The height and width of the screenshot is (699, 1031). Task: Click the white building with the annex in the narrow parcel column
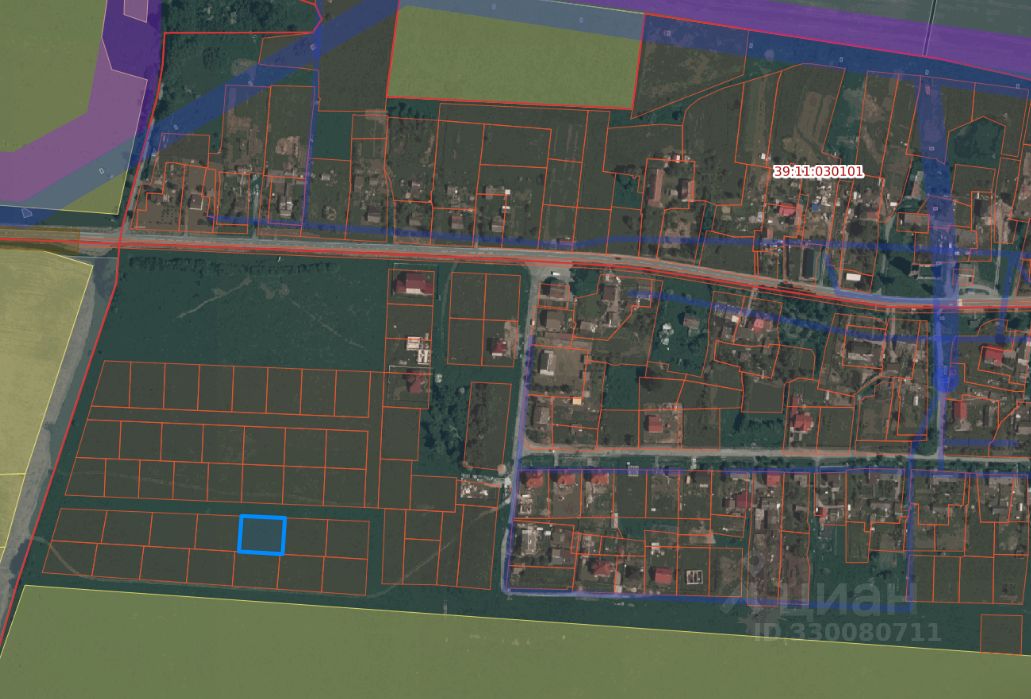coord(419,349)
